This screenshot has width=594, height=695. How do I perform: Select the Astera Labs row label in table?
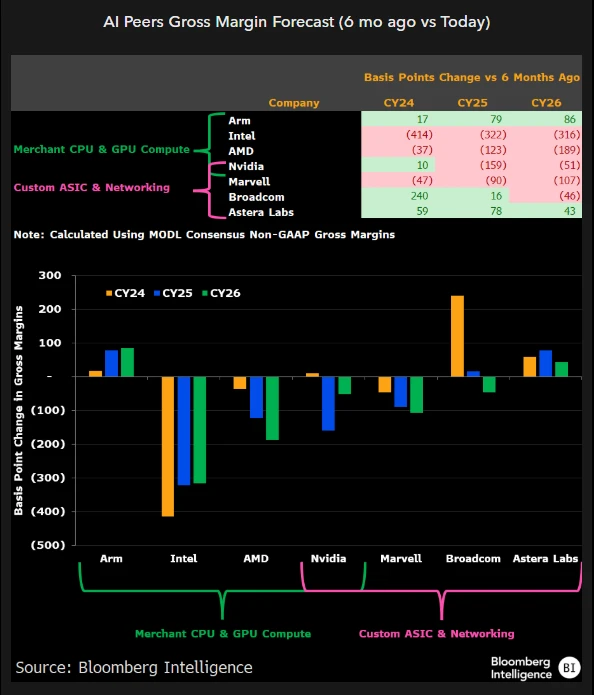(261, 212)
